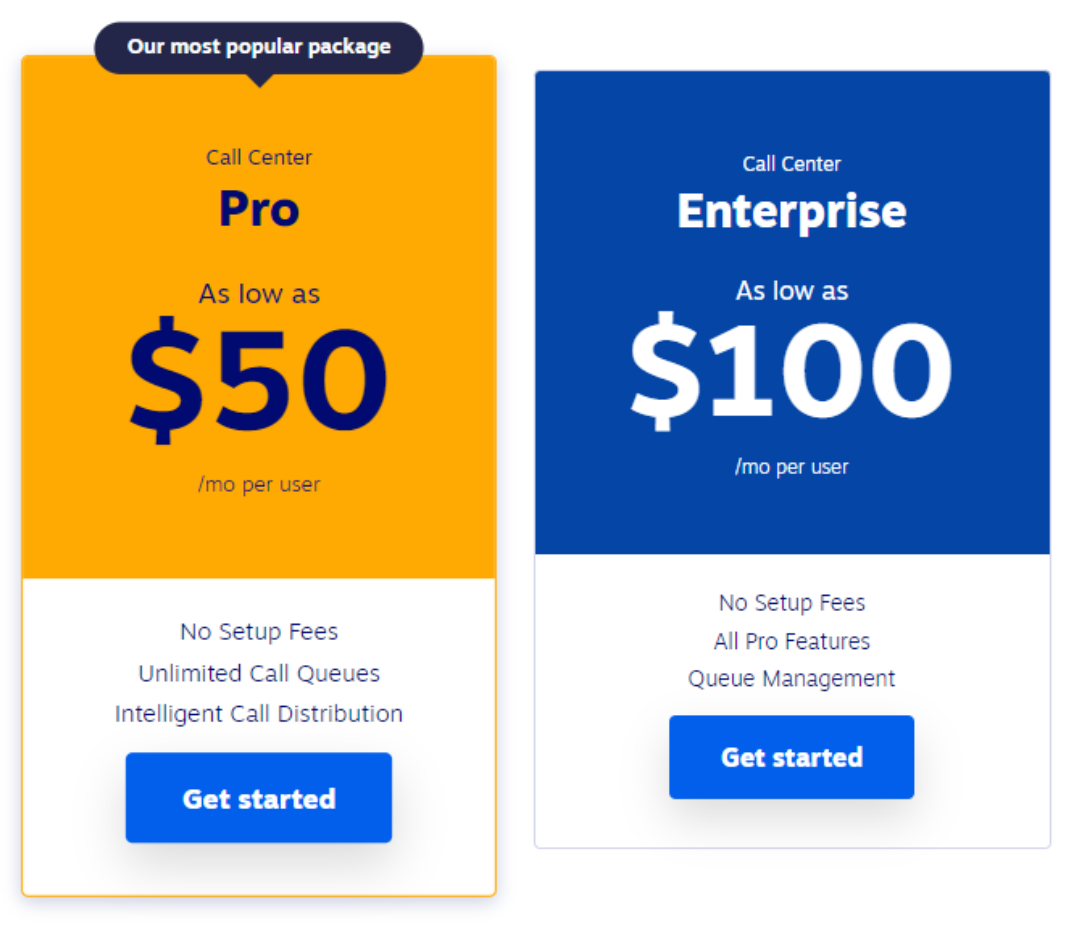Click "All Pro Features" feature text
This screenshot has width=1082, height=926.
[x=791, y=641]
